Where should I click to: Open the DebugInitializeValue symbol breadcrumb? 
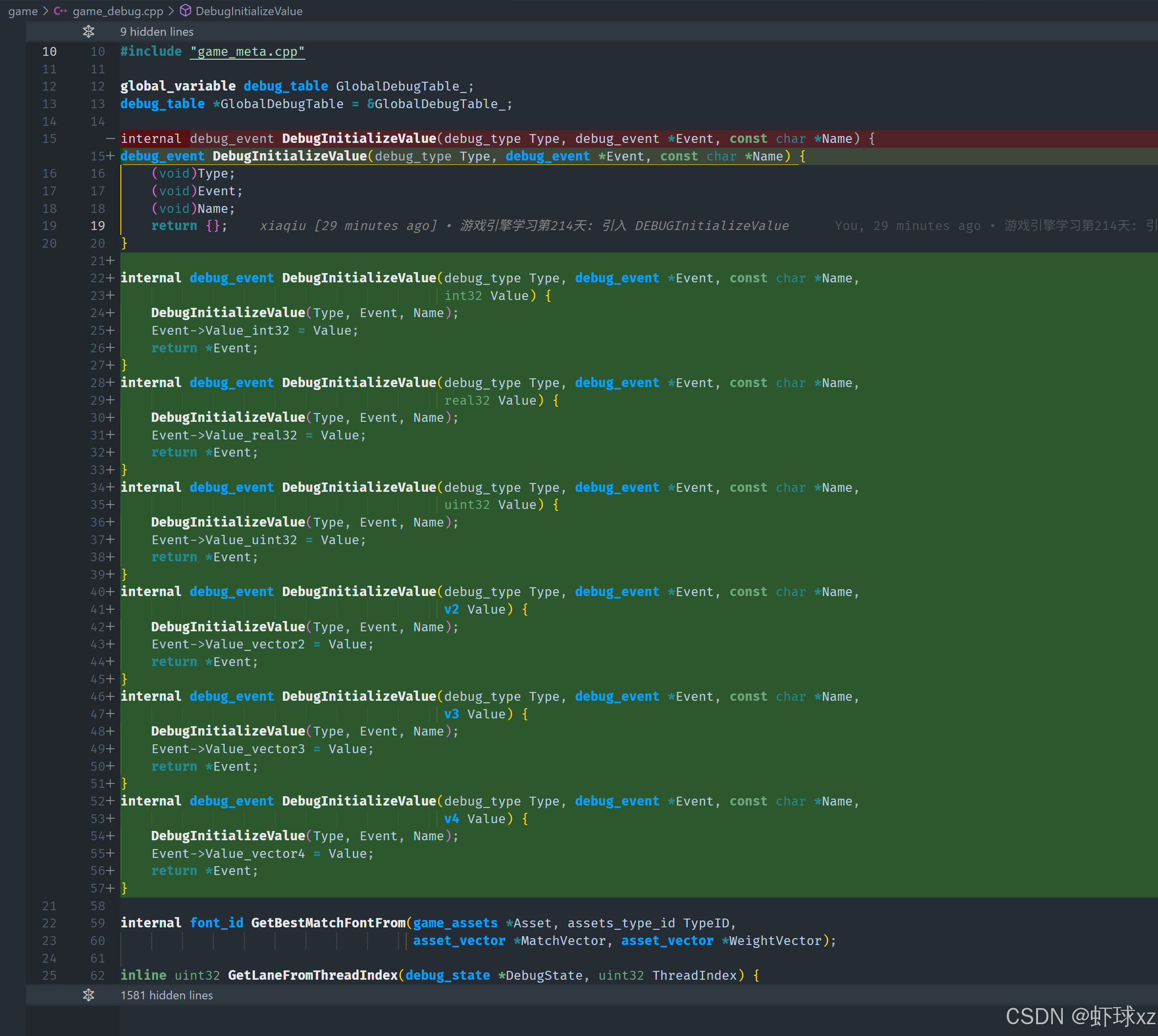click(249, 11)
